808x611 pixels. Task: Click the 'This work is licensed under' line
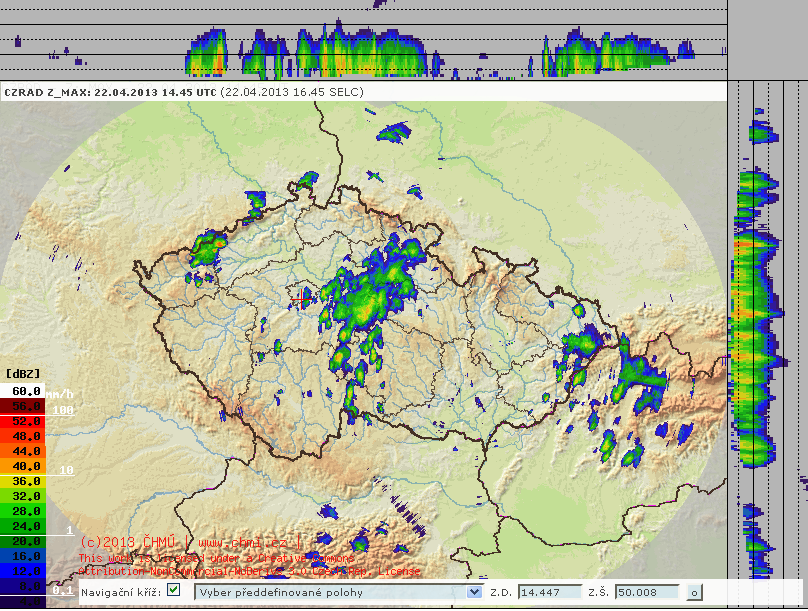pos(216,558)
